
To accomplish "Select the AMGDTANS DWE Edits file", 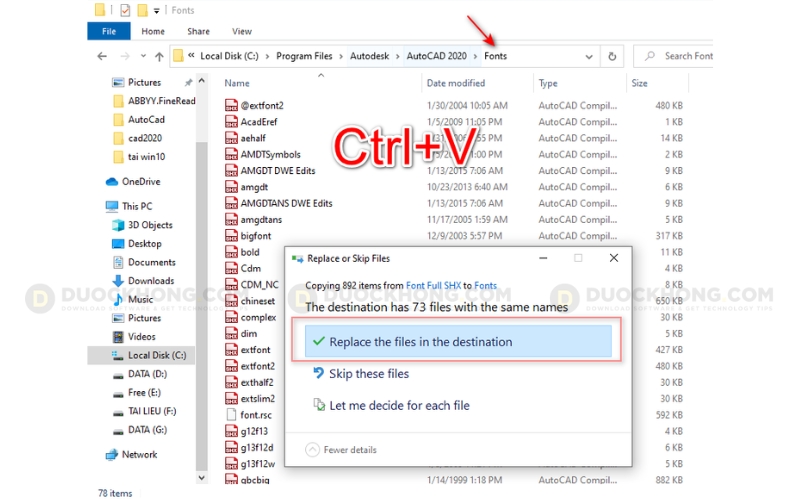I will click(x=286, y=204).
